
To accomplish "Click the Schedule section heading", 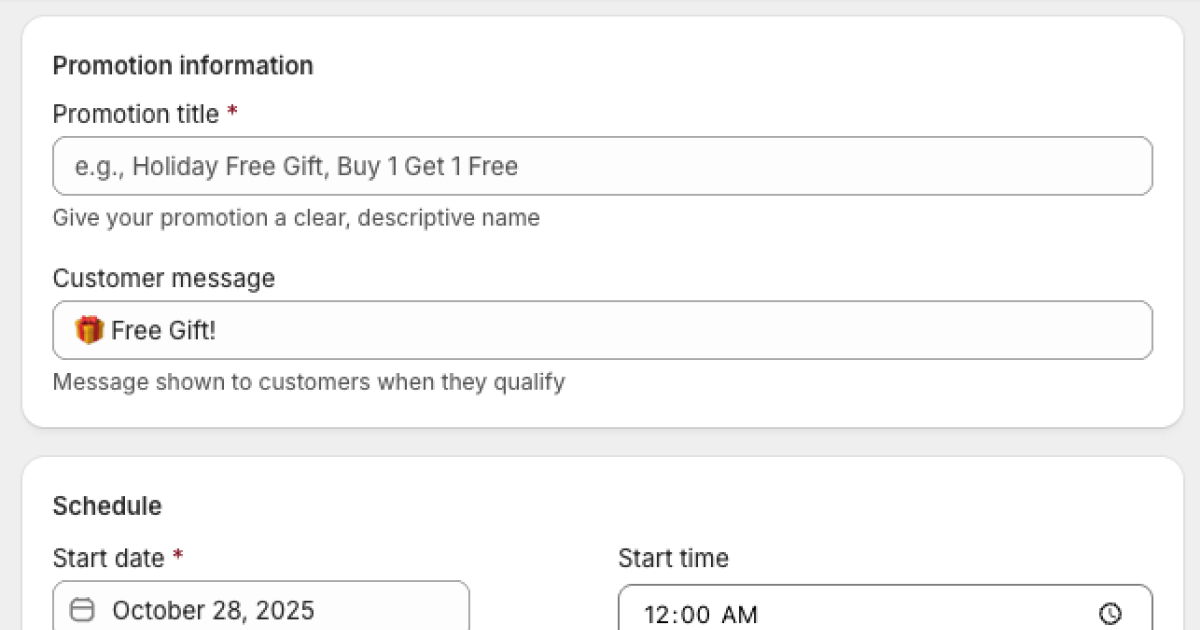I will click(107, 506).
